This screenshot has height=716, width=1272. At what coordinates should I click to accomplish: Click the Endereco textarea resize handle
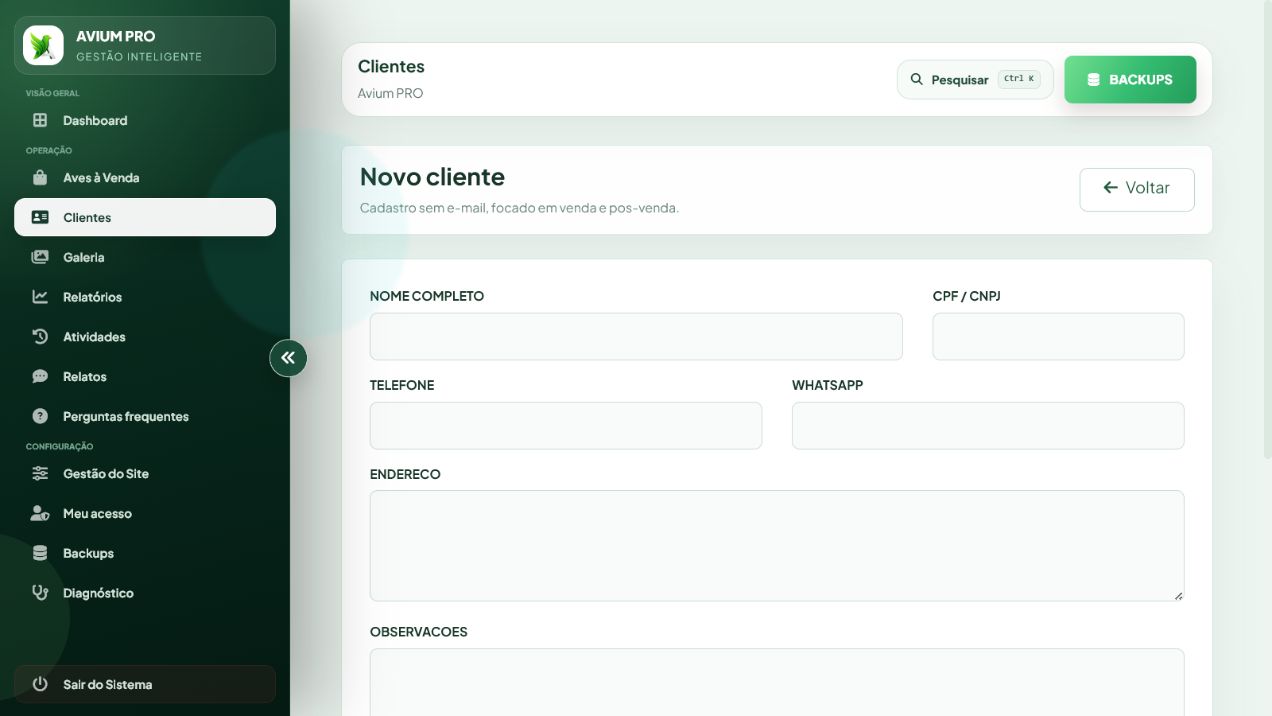coord(1178,595)
